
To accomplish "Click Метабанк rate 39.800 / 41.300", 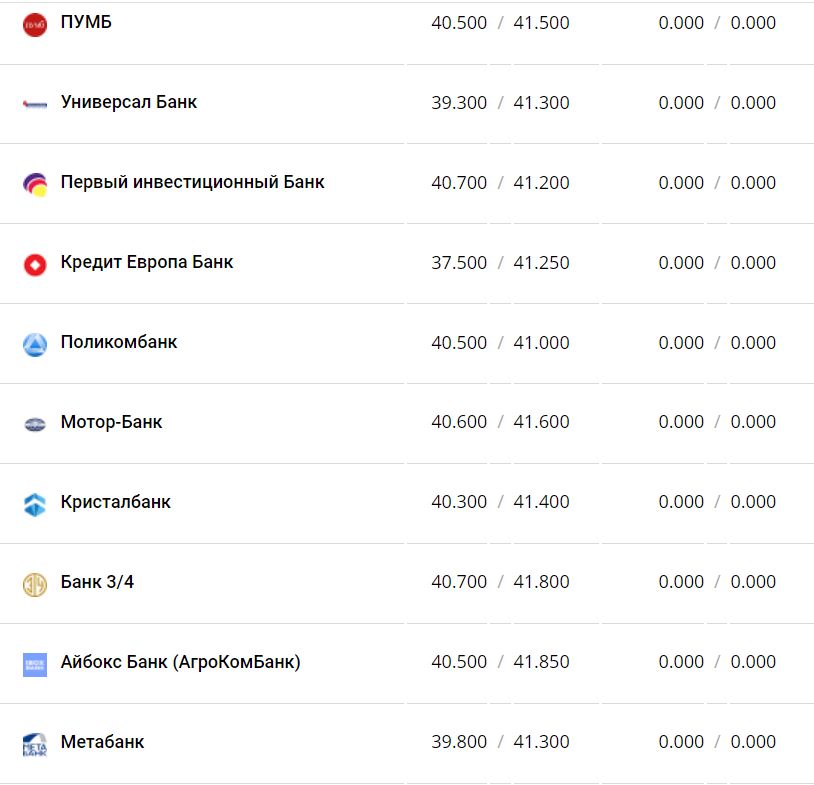I will click(x=500, y=742).
